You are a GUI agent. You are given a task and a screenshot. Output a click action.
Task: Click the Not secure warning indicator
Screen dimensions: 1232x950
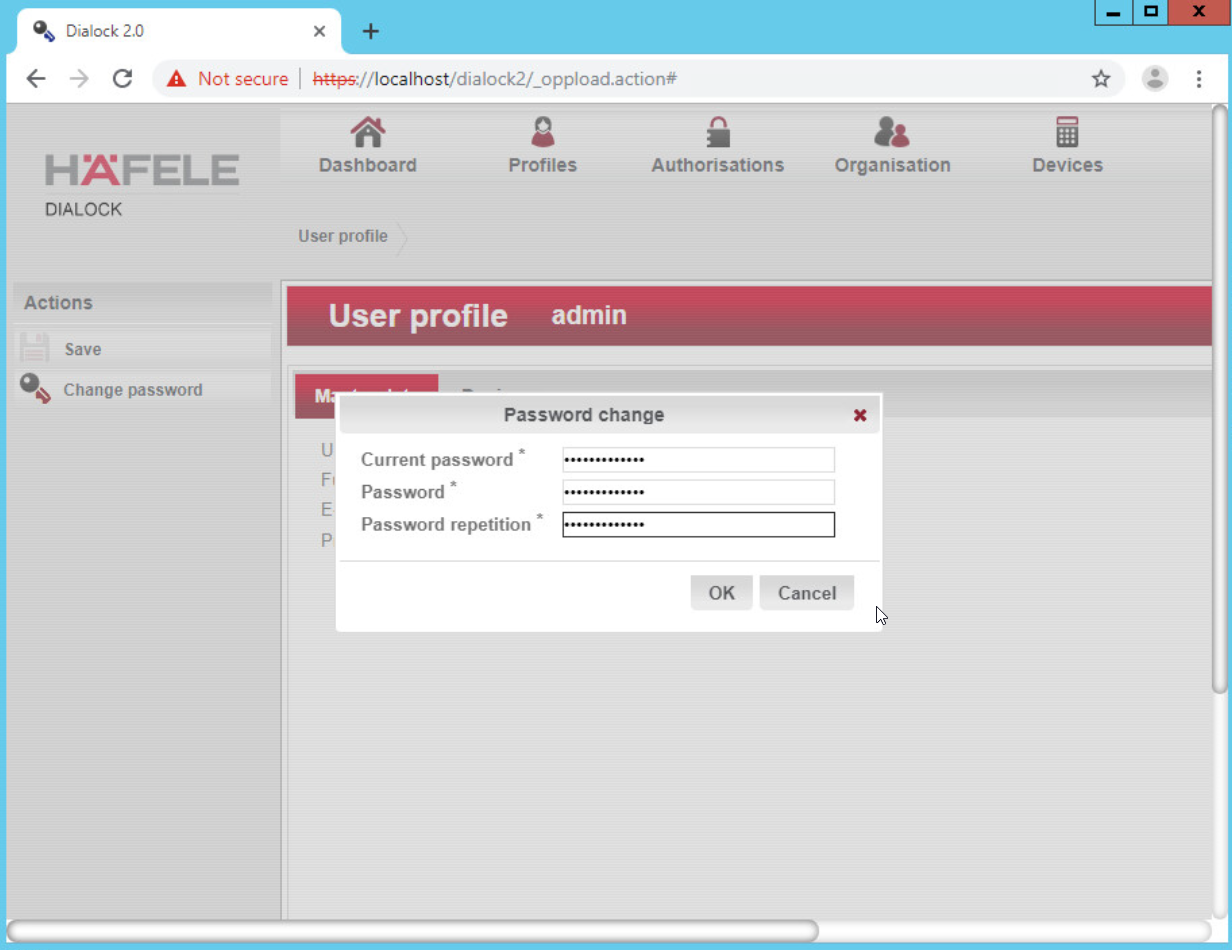click(x=228, y=79)
